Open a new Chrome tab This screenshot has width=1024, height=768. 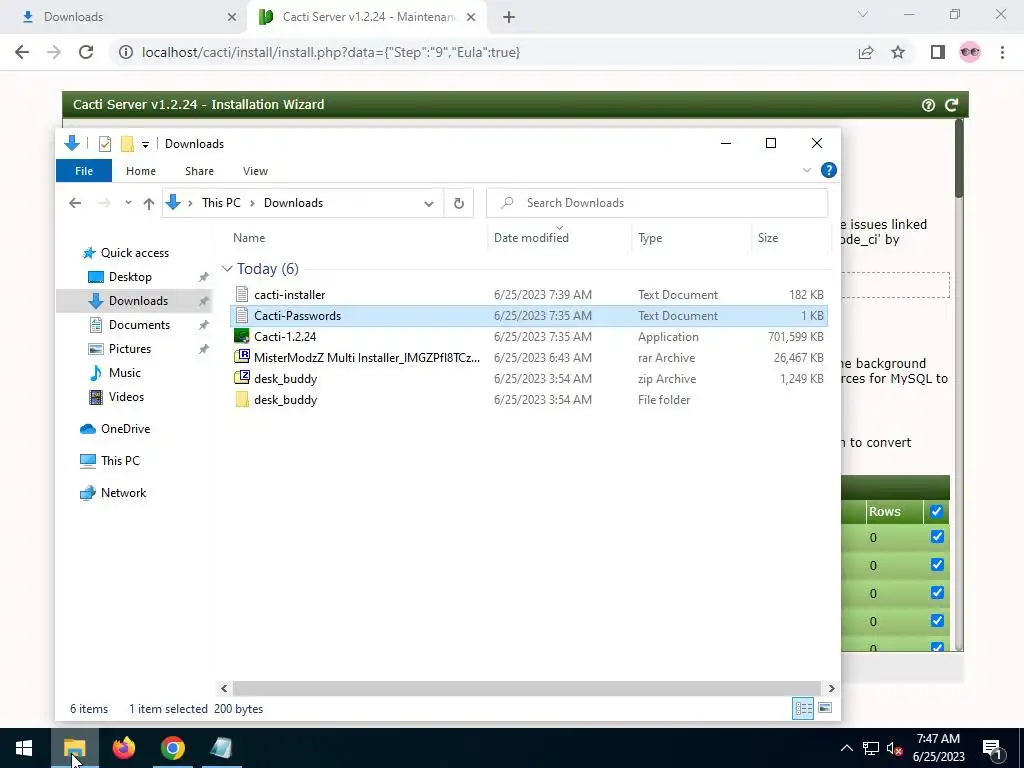coord(509,18)
